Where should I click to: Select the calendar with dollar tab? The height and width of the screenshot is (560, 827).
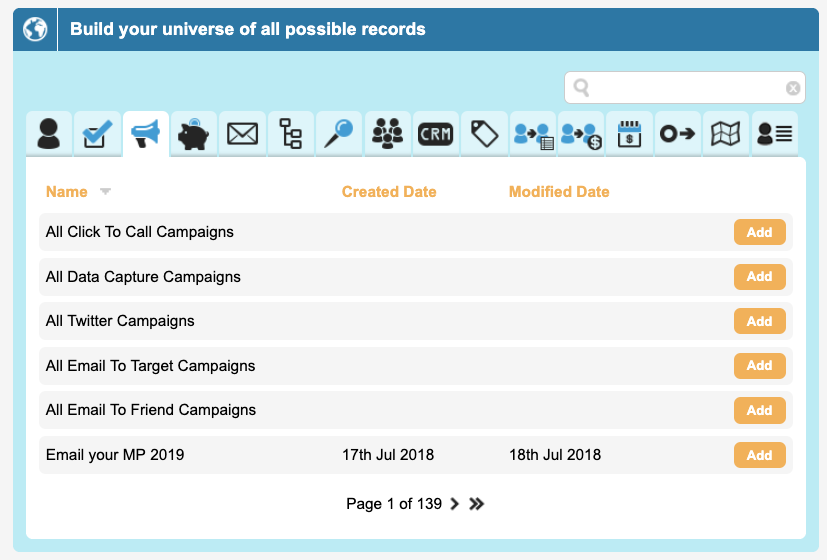[629, 133]
